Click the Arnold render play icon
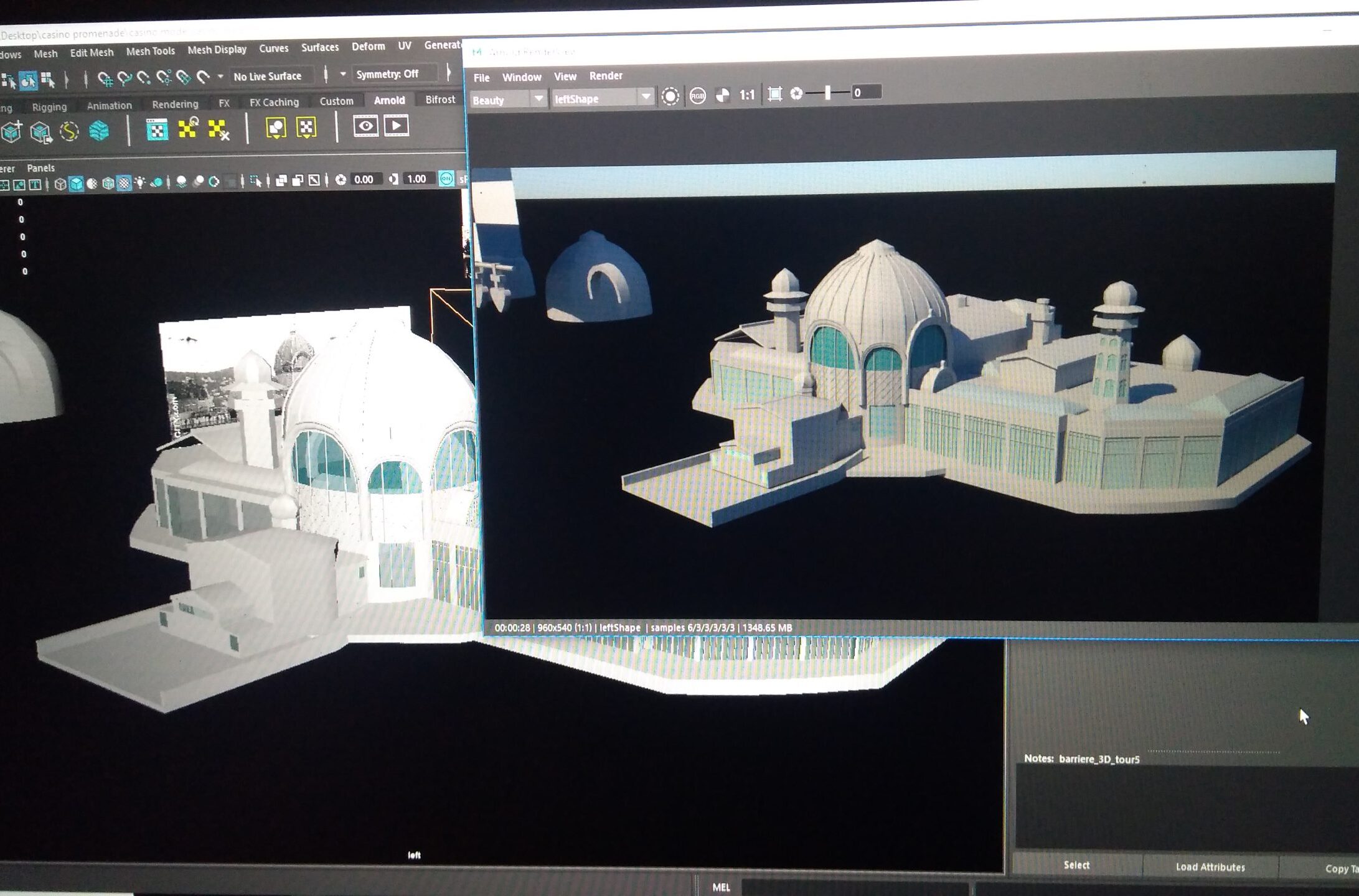 point(397,126)
